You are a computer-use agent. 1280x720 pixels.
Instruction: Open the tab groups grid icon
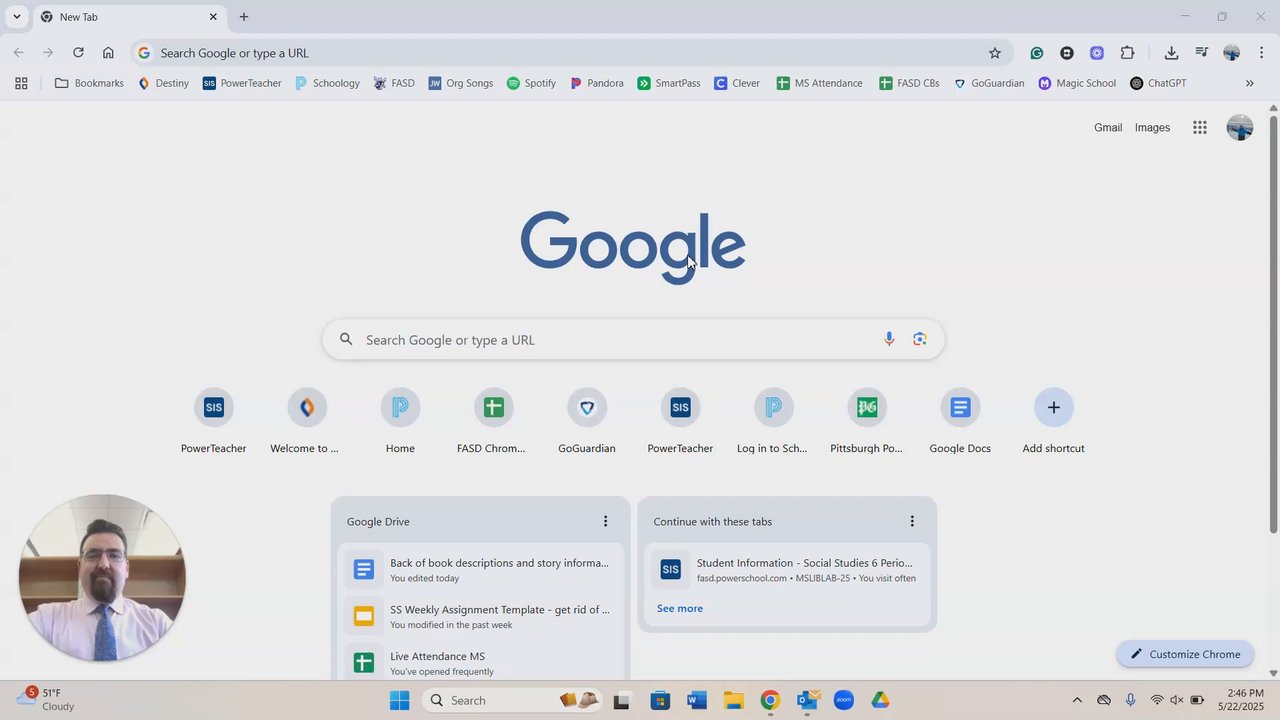(x=21, y=83)
